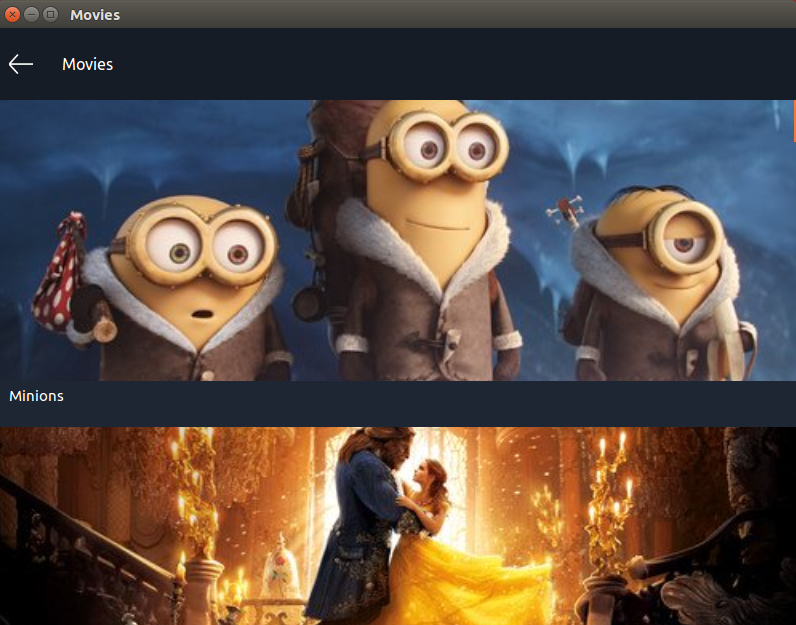Minimize the Movies window

tap(31, 15)
